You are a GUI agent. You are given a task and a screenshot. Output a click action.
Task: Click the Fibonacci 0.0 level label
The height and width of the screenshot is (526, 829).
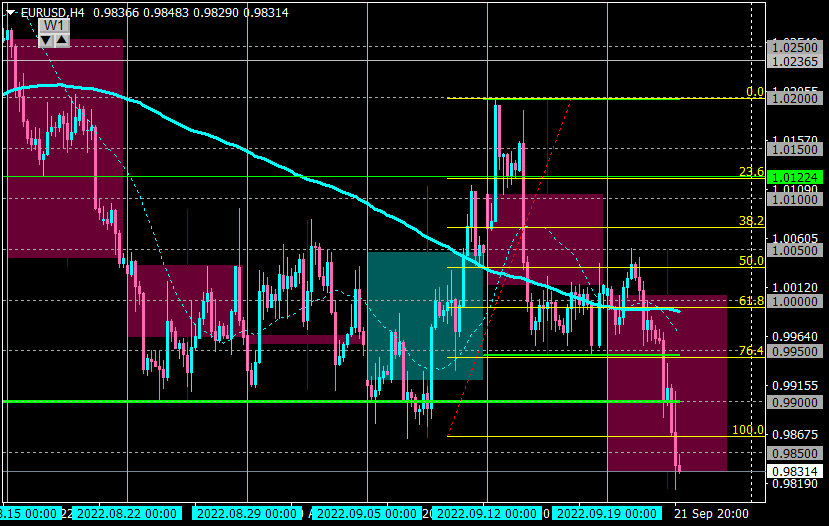(x=755, y=92)
